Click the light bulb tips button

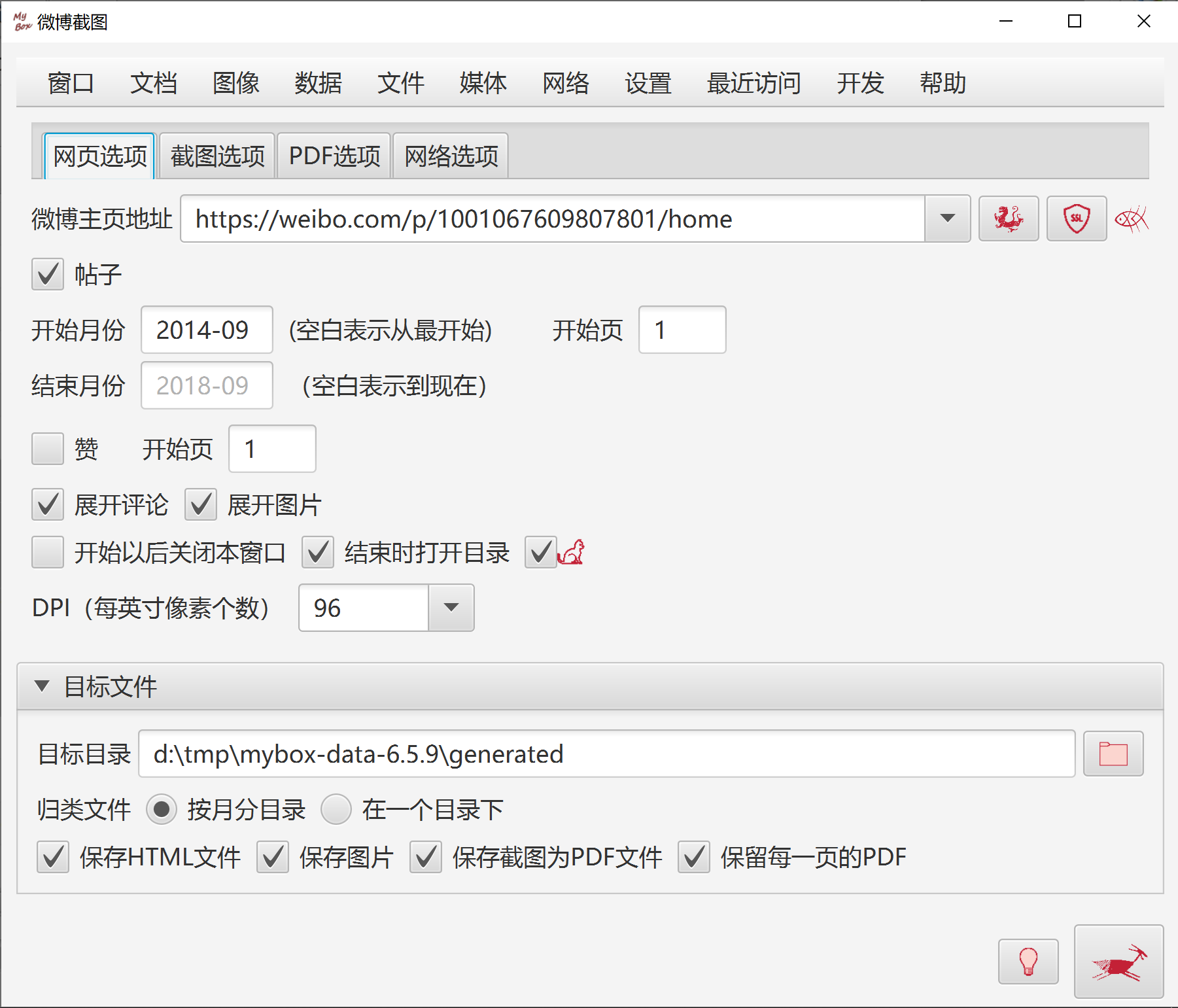pos(1028,962)
